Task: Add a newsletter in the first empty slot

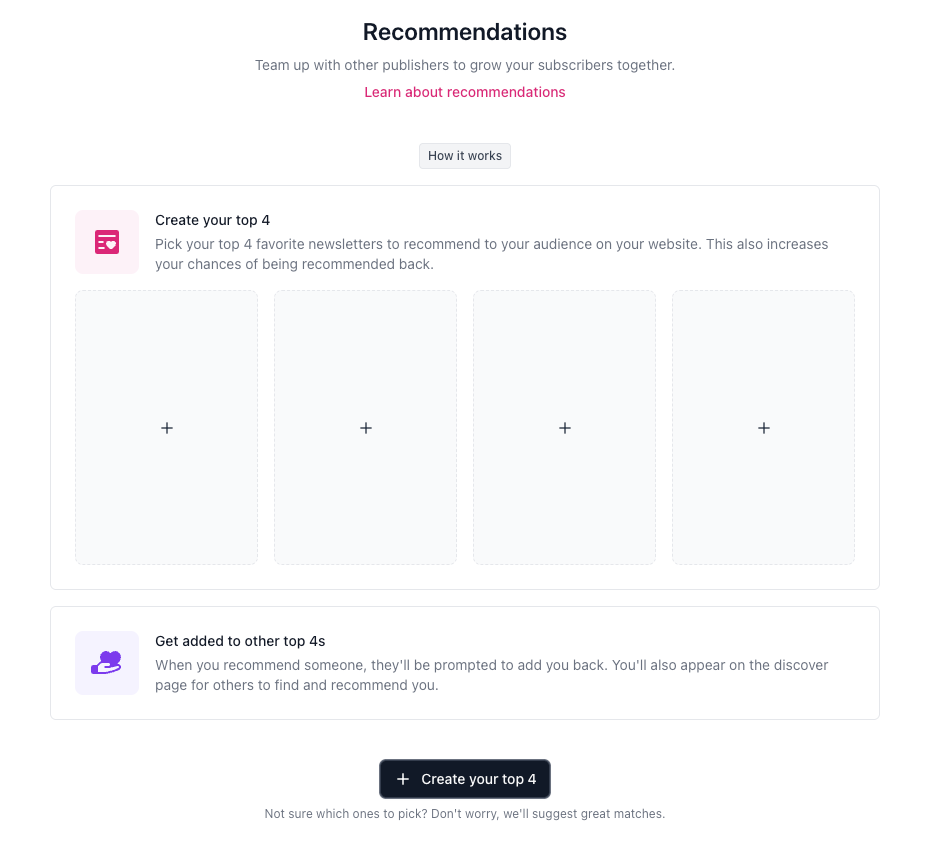Action: (167, 428)
